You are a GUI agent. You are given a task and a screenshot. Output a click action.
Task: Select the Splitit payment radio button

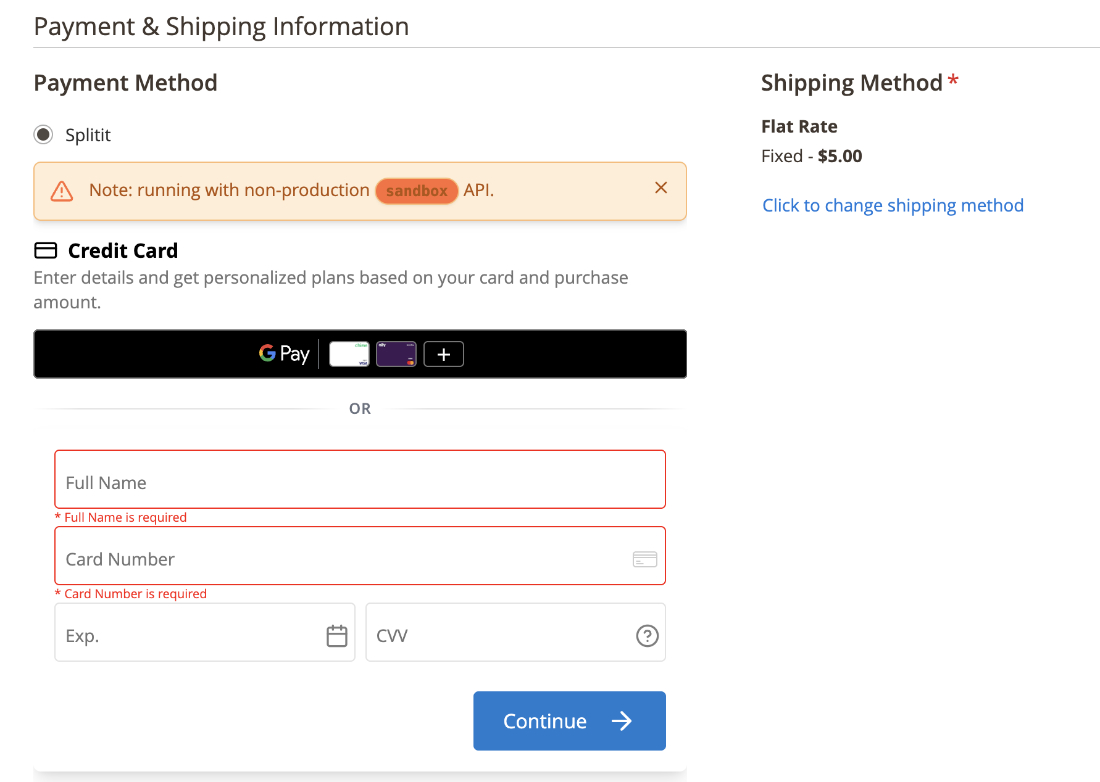pos(43,135)
